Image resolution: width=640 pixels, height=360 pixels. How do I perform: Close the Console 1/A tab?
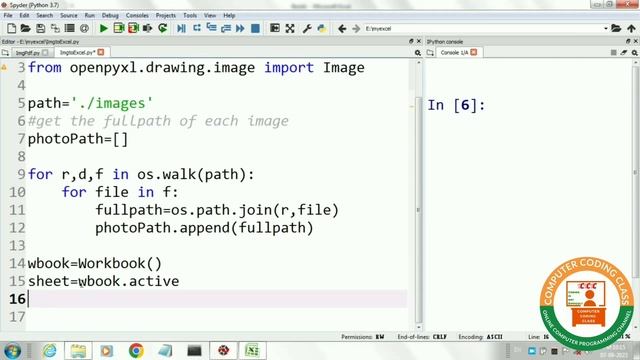click(473, 52)
